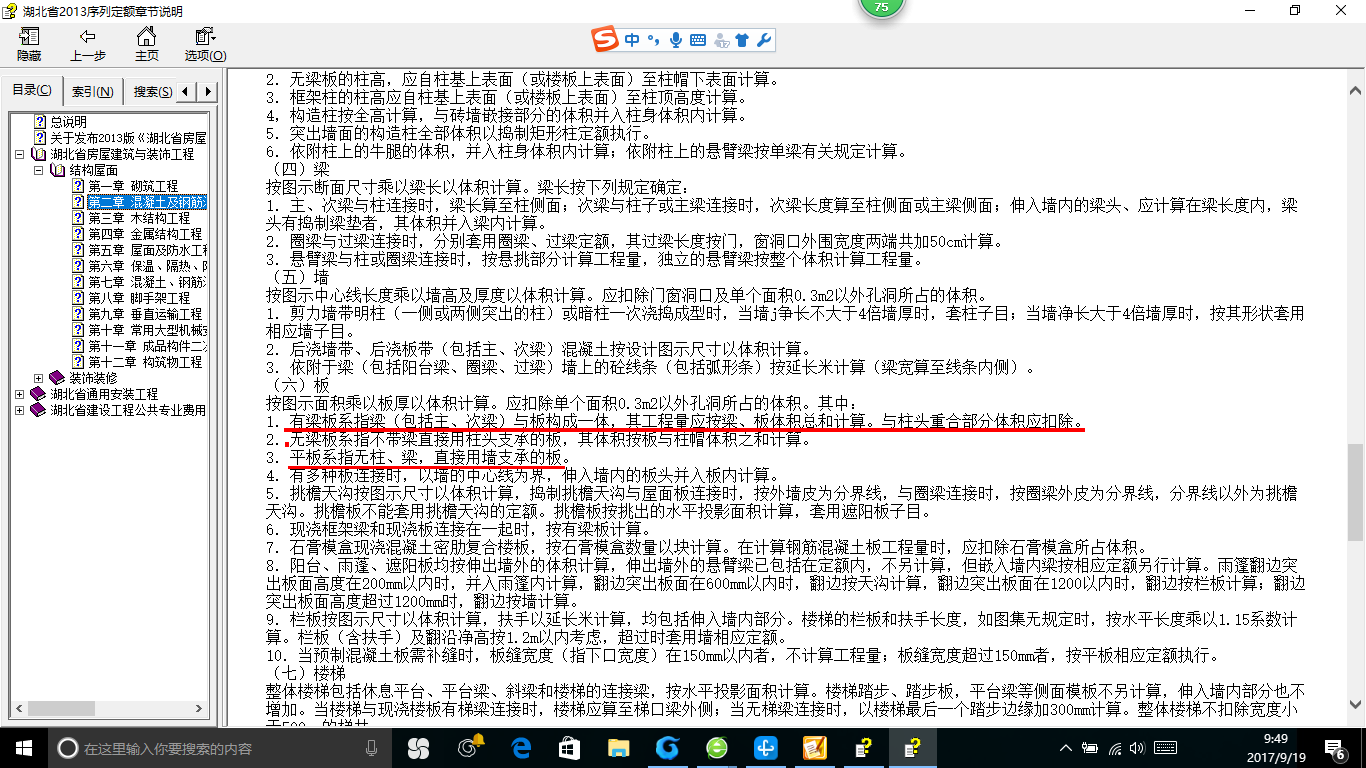Open the orange notes app taskbar icon
Image resolution: width=1366 pixels, height=768 pixels.
[815, 748]
